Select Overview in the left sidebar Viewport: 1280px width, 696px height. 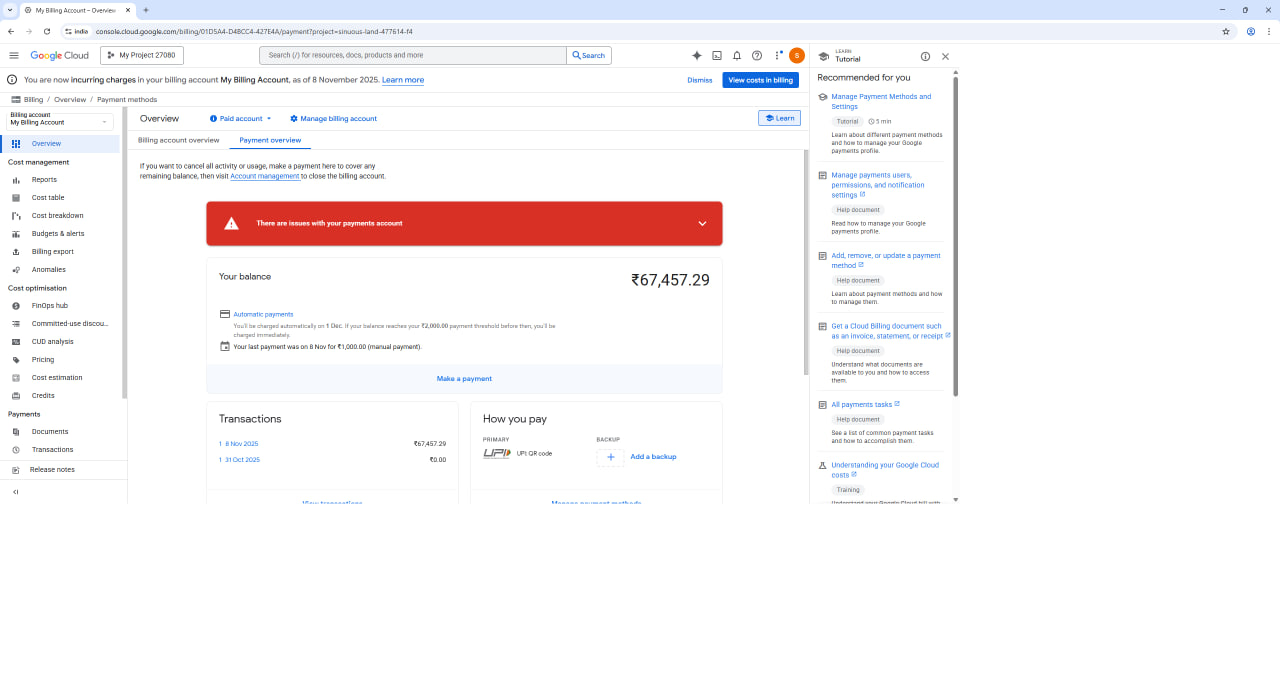click(60, 144)
